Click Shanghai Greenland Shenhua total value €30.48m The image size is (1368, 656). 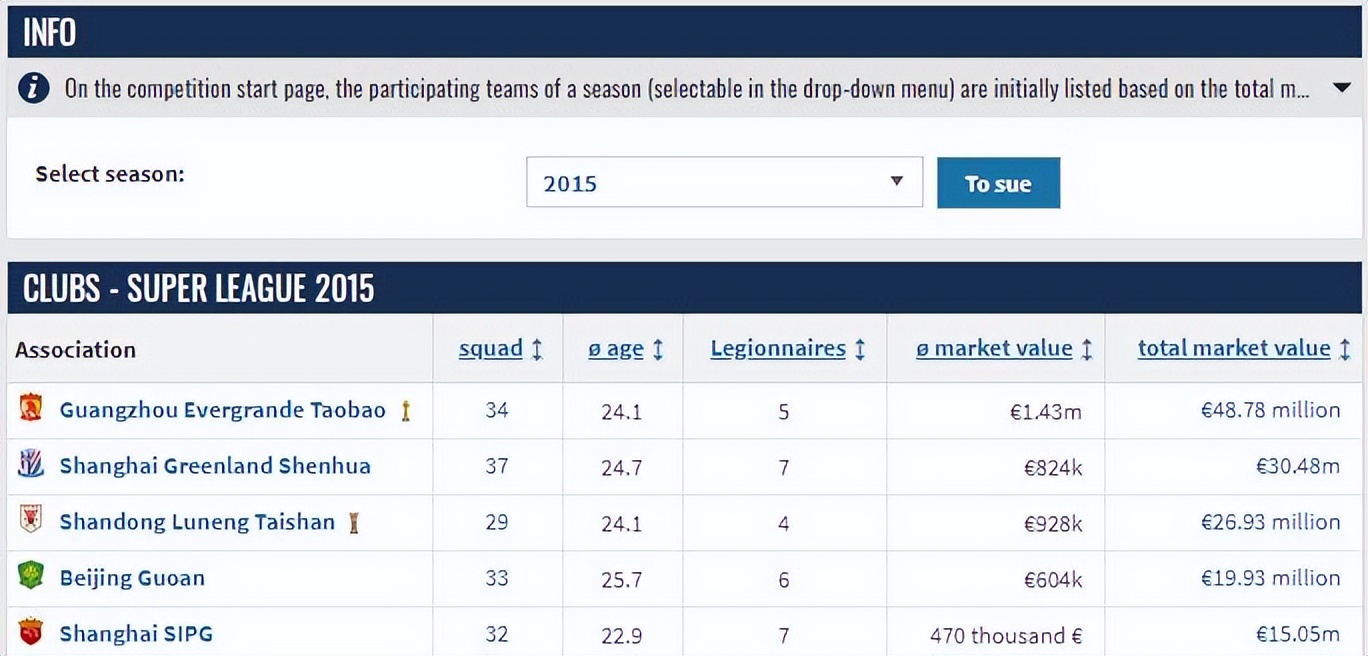[1298, 466]
